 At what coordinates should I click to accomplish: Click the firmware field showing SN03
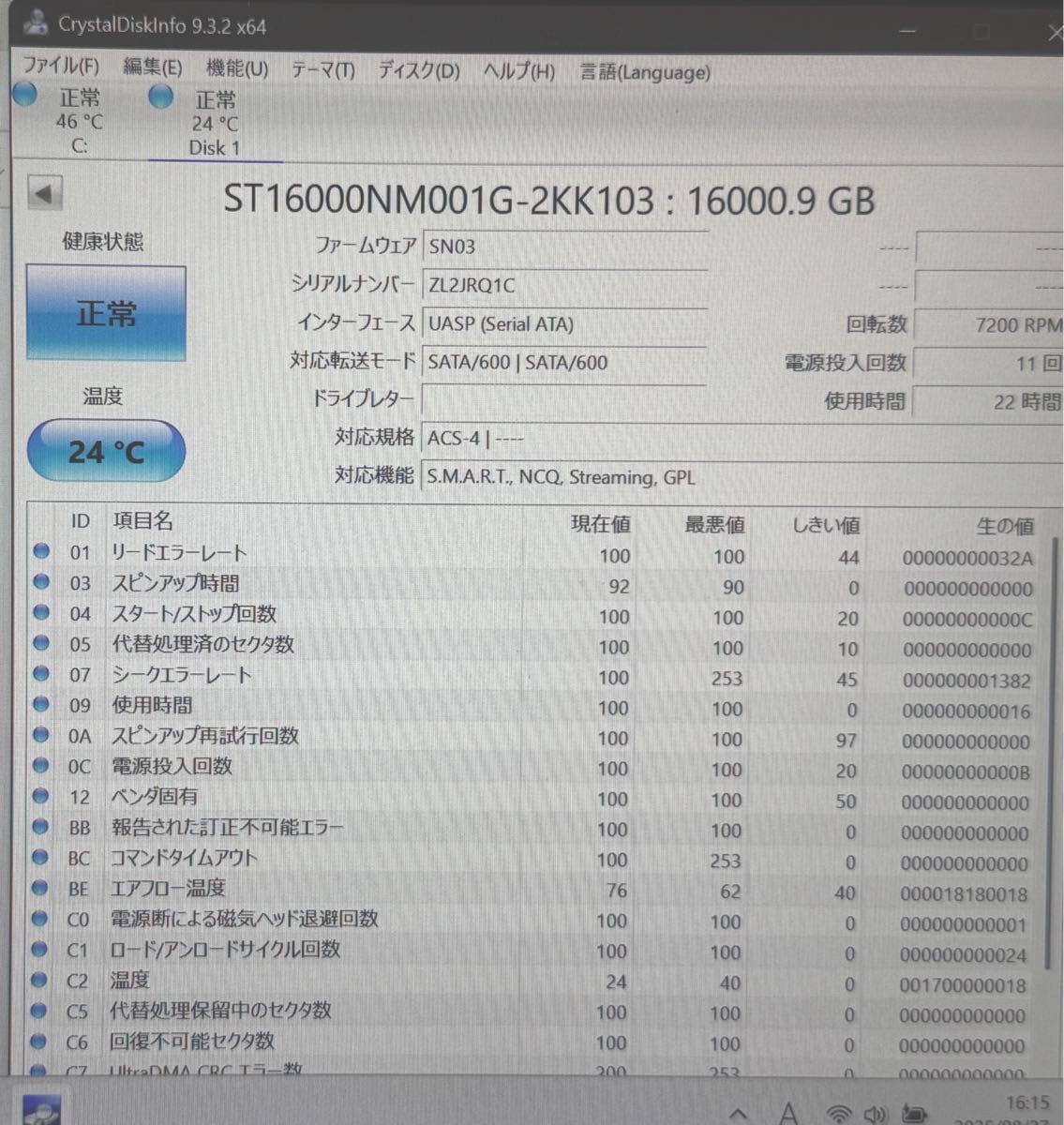(x=564, y=247)
